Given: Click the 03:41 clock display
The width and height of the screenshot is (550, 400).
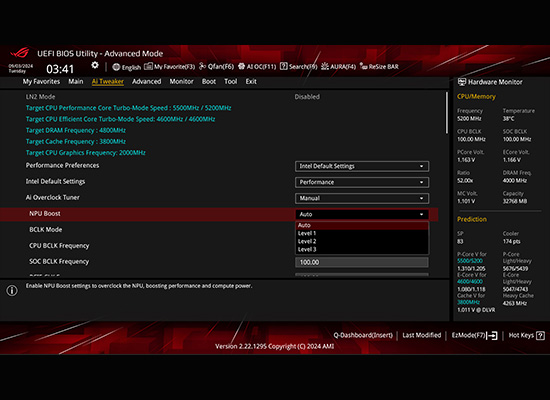Looking at the screenshot, I should [x=60, y=69].
